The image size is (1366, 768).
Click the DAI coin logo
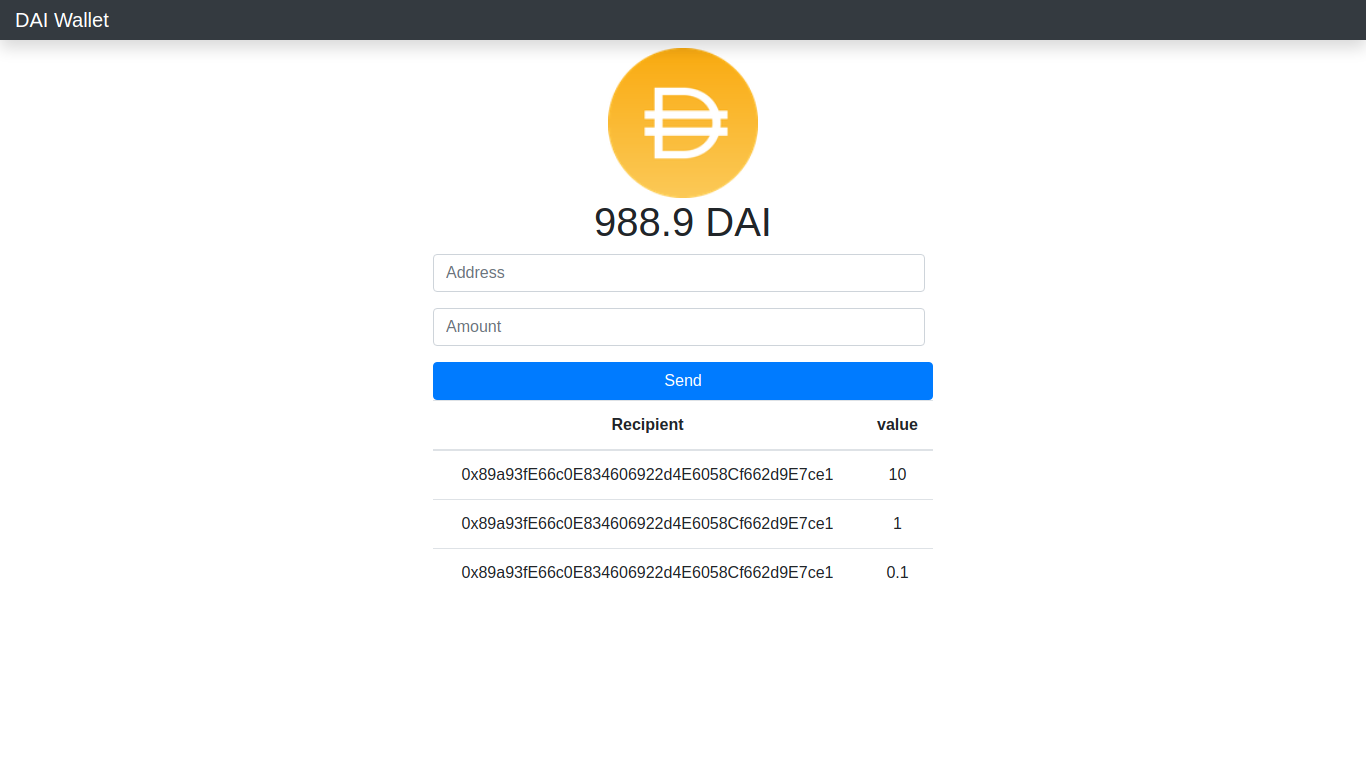tap(683, 123)
